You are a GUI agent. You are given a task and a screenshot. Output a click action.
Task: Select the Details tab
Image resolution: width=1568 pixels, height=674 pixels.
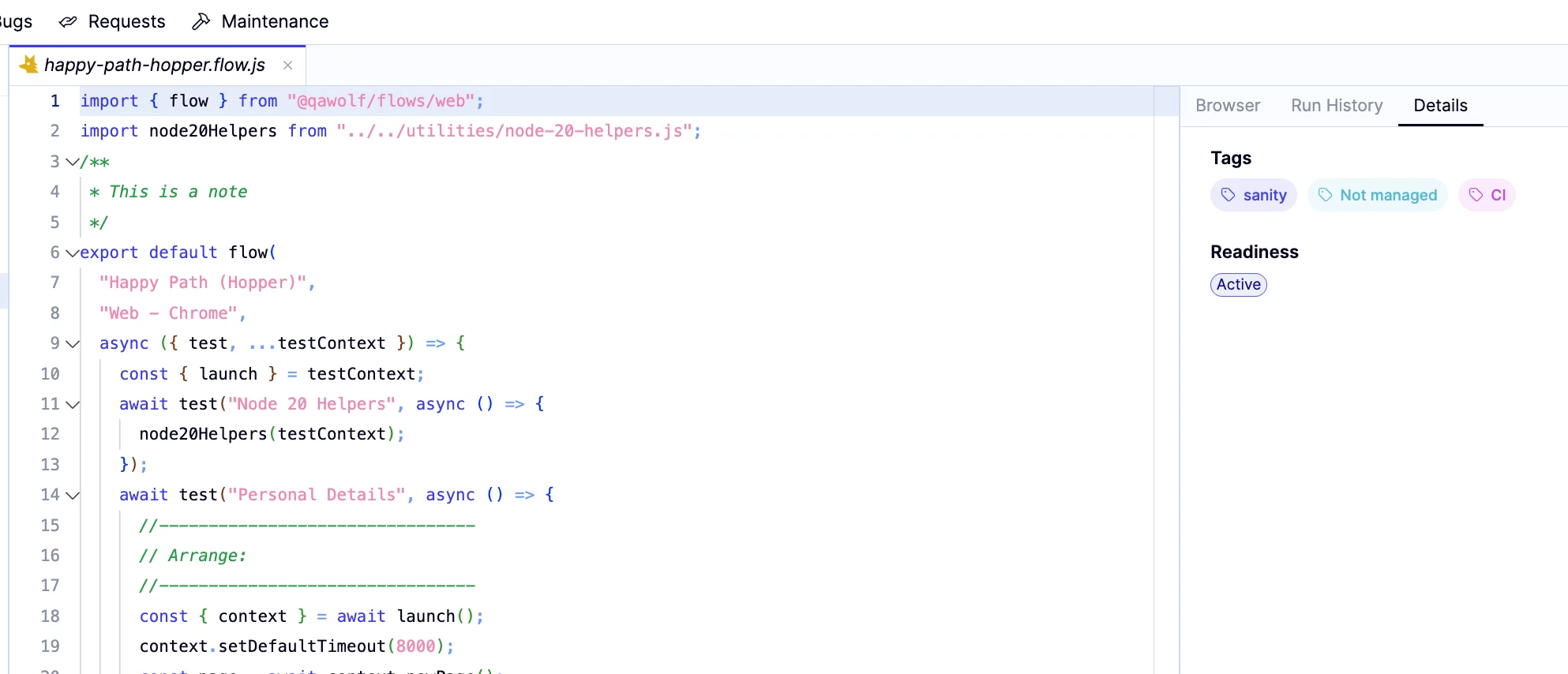coord(1440,106)
